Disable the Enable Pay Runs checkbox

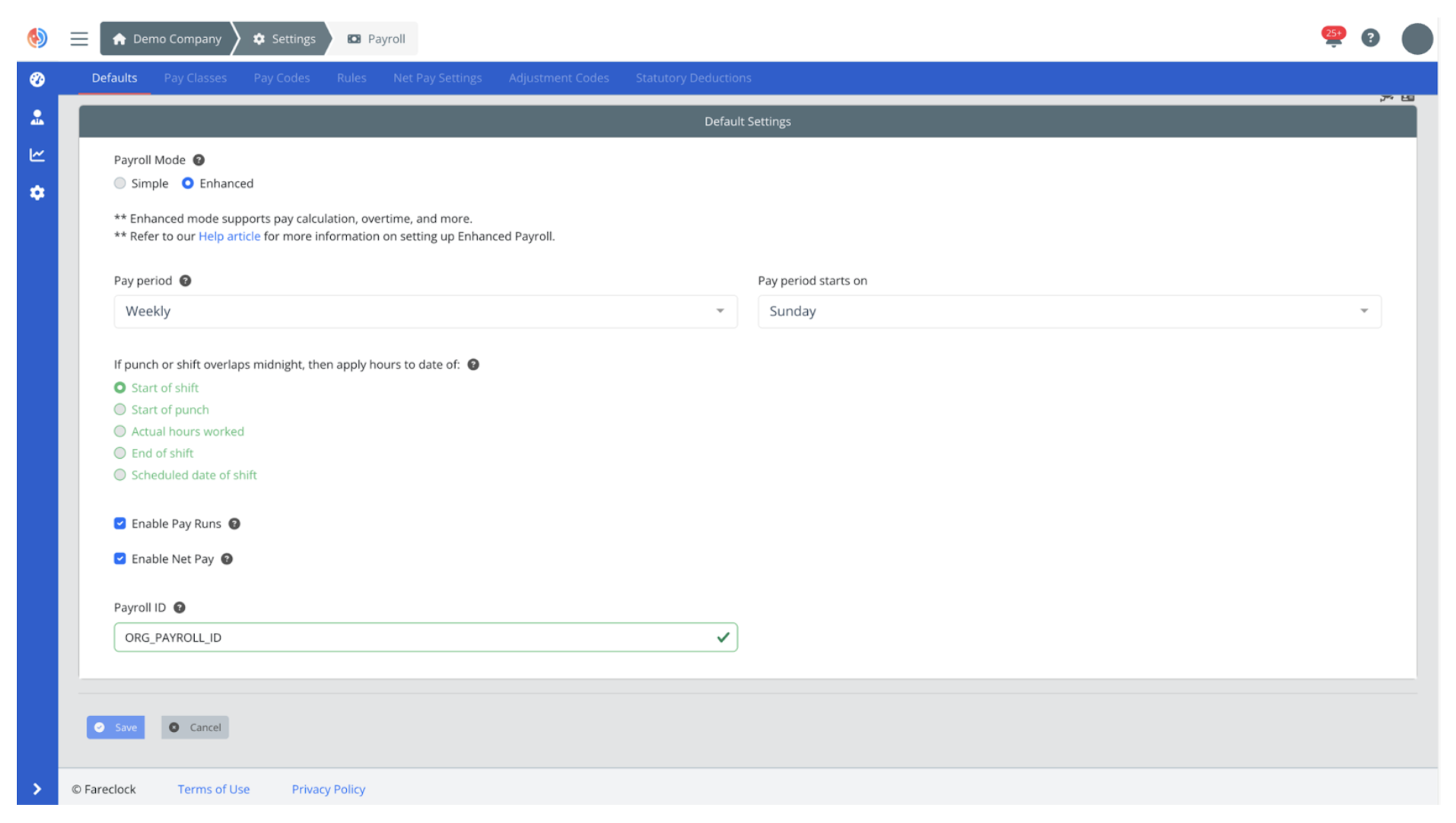(x=119, y=523)
